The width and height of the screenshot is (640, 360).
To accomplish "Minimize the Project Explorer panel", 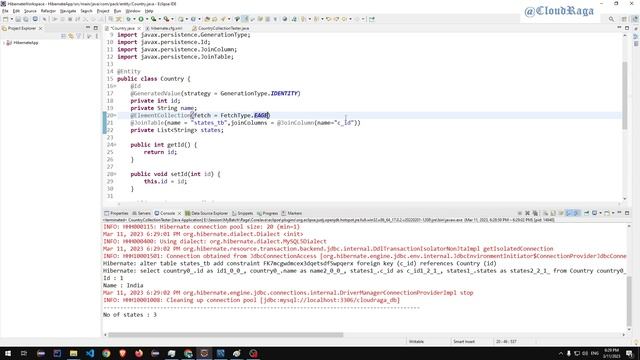I will [88, 28].
